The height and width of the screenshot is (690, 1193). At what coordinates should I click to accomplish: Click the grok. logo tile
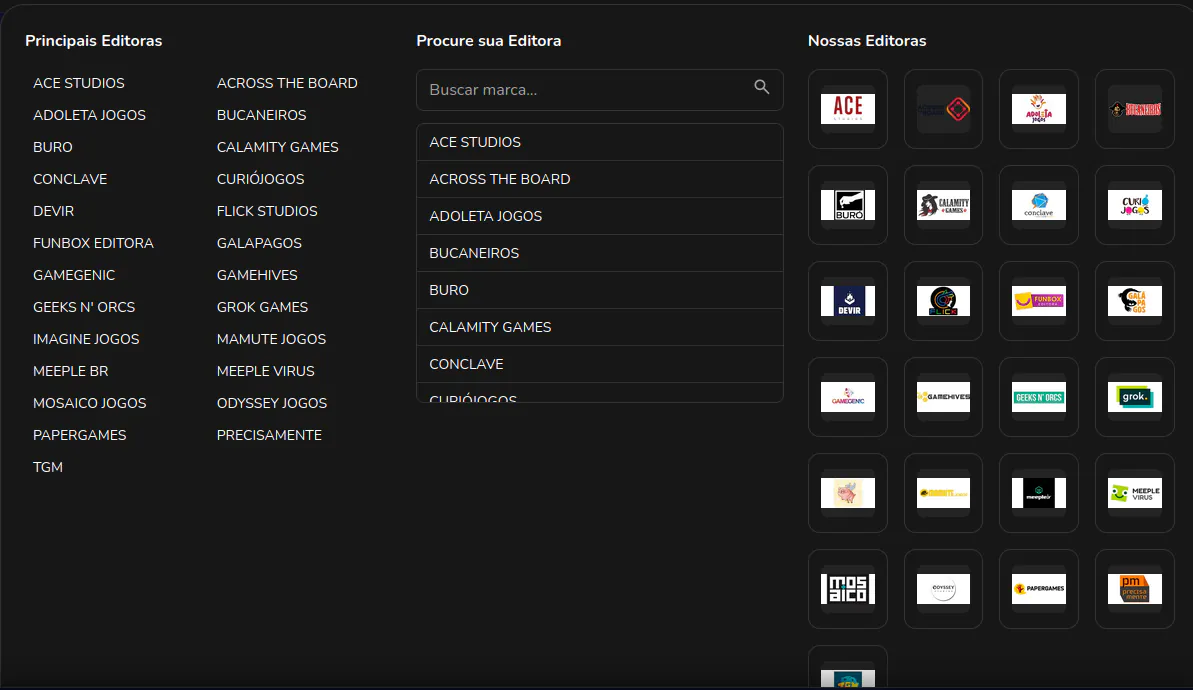pyautogui.click(x=1134, y=397)
